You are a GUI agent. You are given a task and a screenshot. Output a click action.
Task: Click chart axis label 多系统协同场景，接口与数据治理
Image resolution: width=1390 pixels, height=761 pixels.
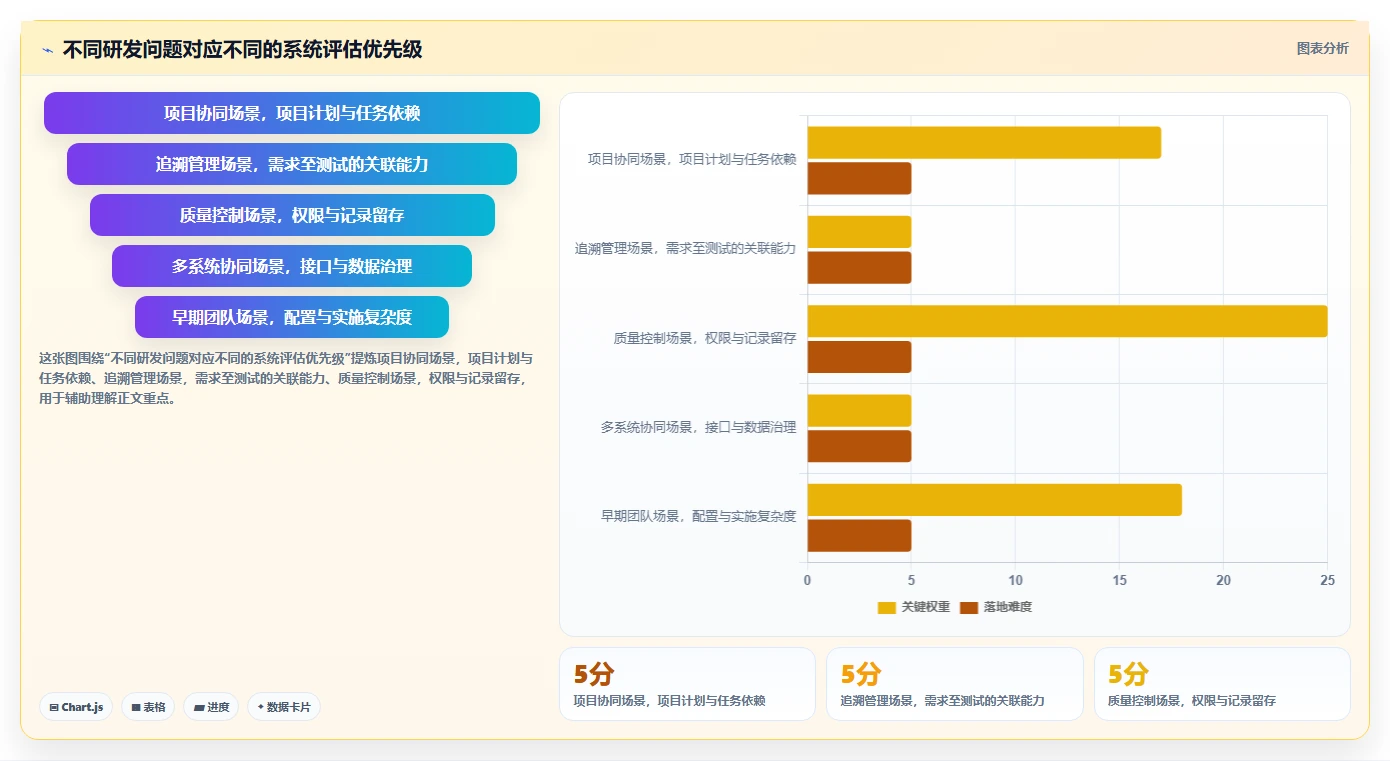[x=698, y=427]
